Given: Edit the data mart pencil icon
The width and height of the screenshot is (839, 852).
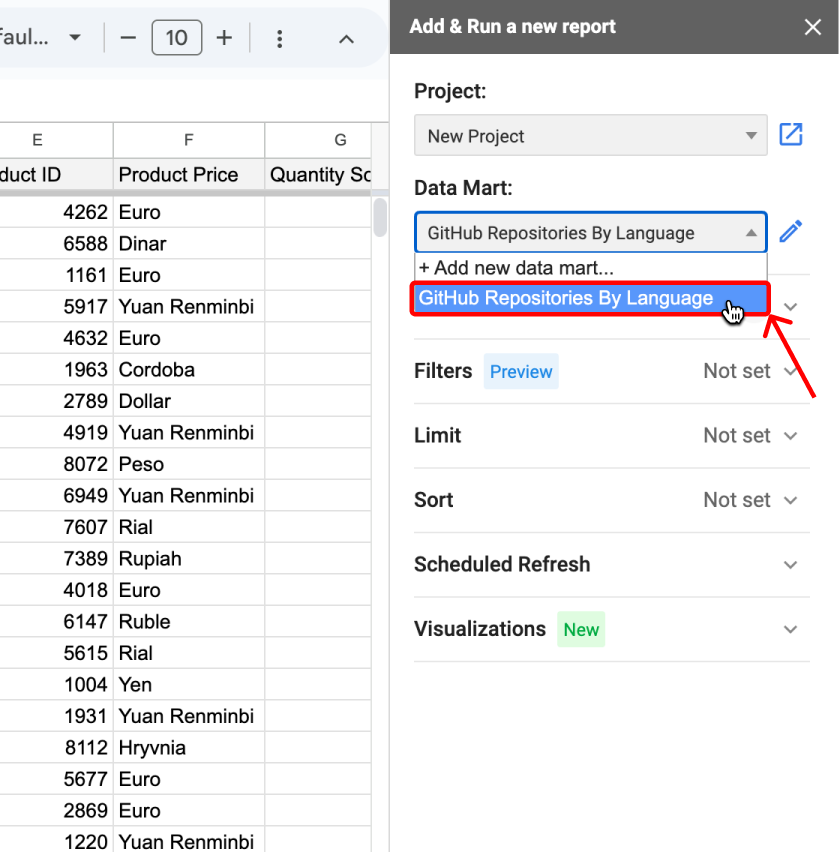Looking at the screenshot, I should point(791,231).
